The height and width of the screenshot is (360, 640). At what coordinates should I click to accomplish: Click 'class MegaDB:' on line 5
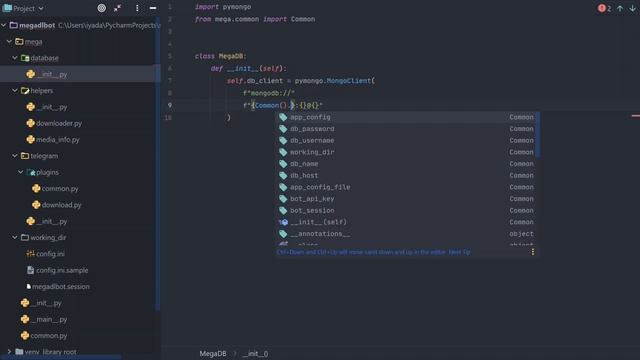[220, 56]
